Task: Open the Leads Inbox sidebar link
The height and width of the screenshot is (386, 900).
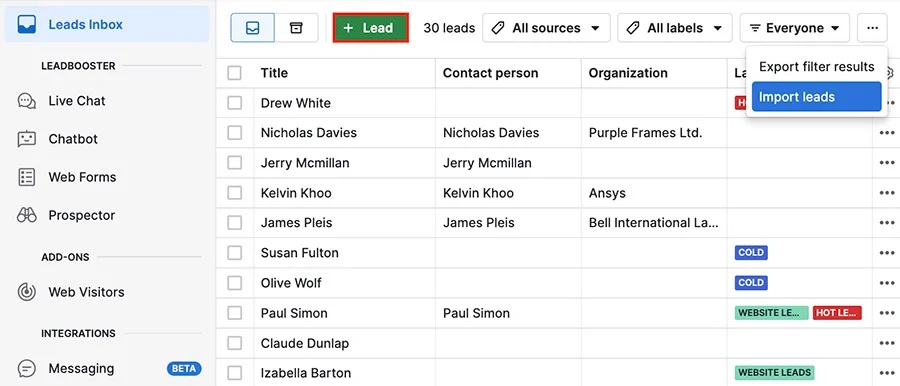Action: (x=107, y=24)
